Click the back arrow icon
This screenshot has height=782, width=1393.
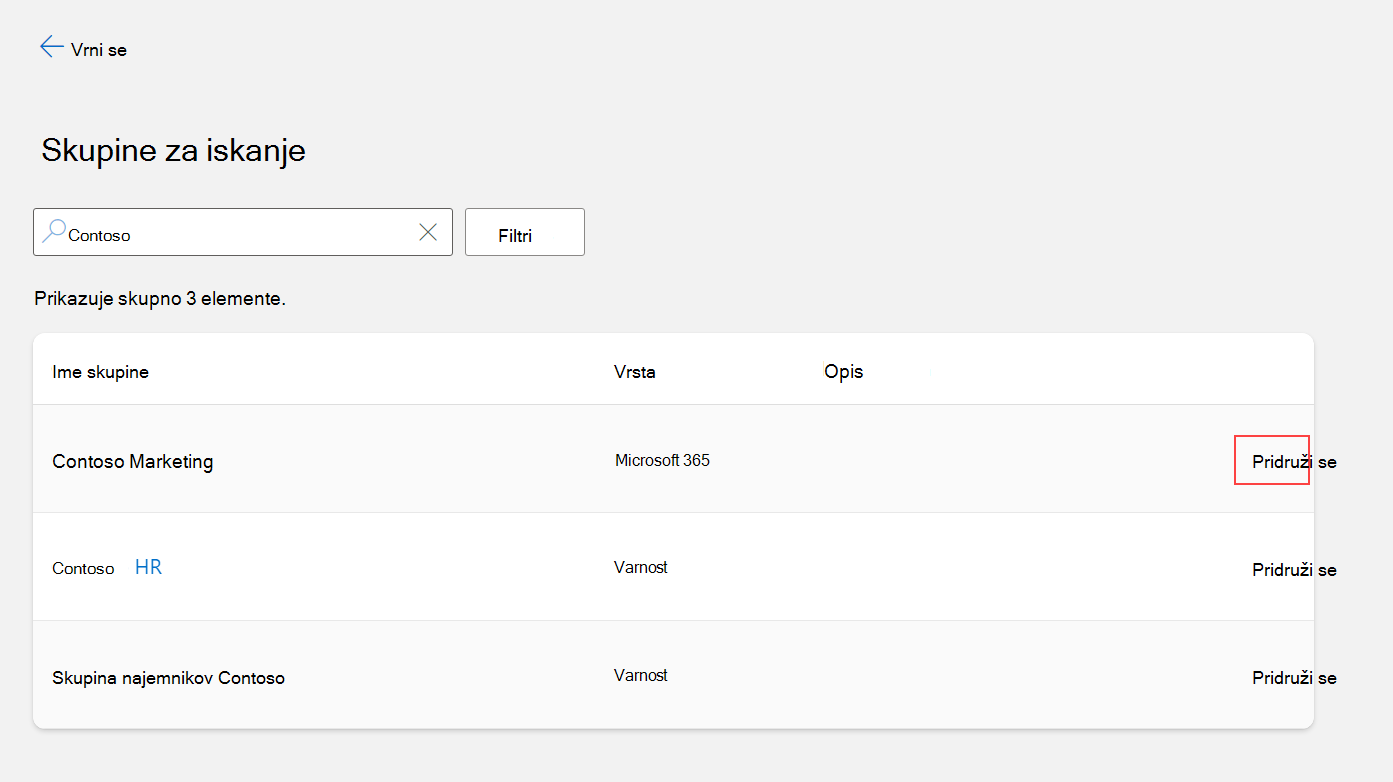(x=51, y=47)
